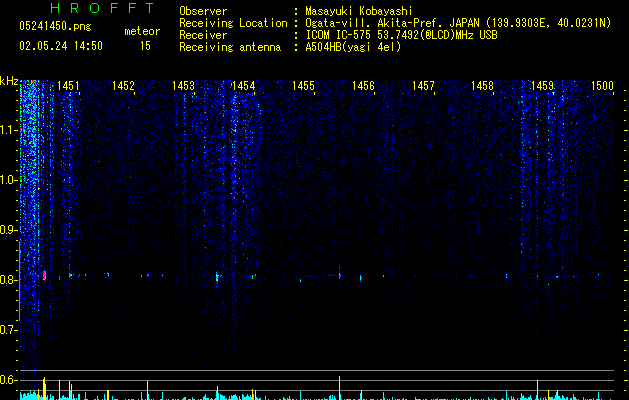Click the 1451 time marker
The image size is (629, 400).
[x=68, y=86]
